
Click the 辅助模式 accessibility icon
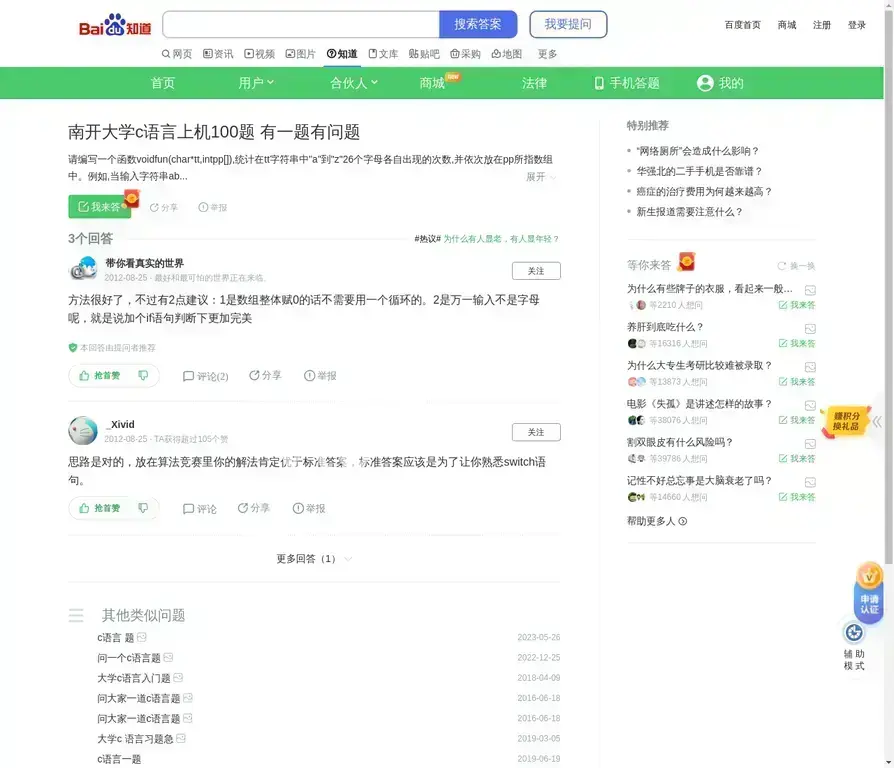[854, 633]
